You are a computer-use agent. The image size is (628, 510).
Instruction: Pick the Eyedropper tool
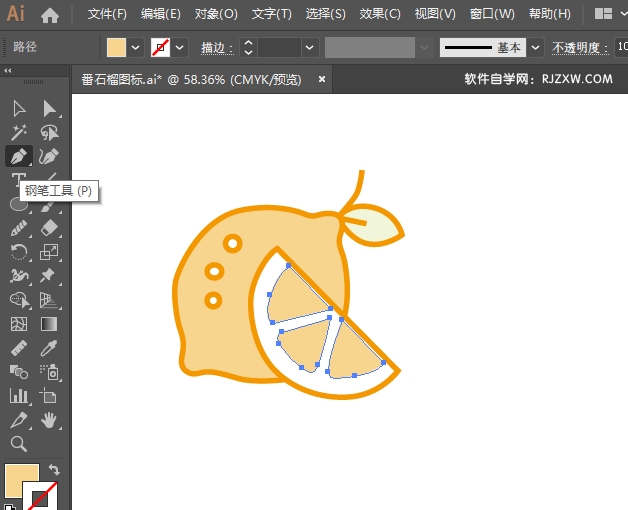pos(49,348)
